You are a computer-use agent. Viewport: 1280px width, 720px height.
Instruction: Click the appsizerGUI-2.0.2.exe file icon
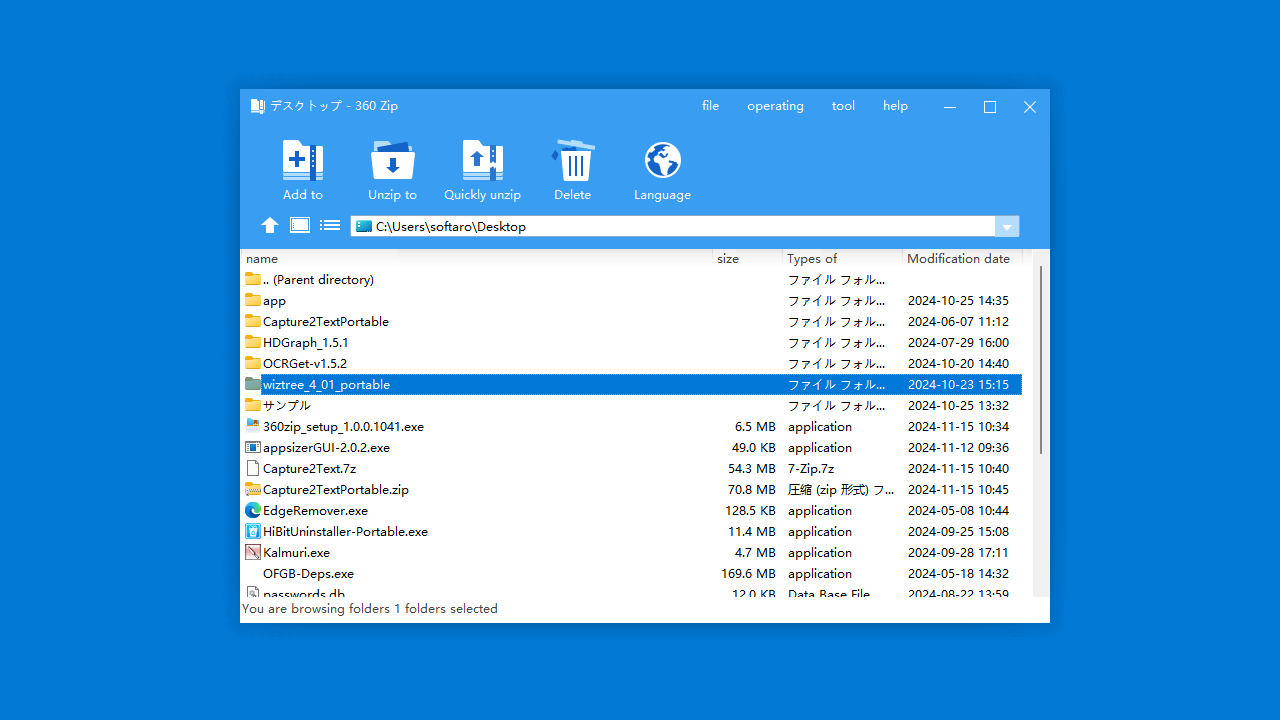tap(253, 447)
